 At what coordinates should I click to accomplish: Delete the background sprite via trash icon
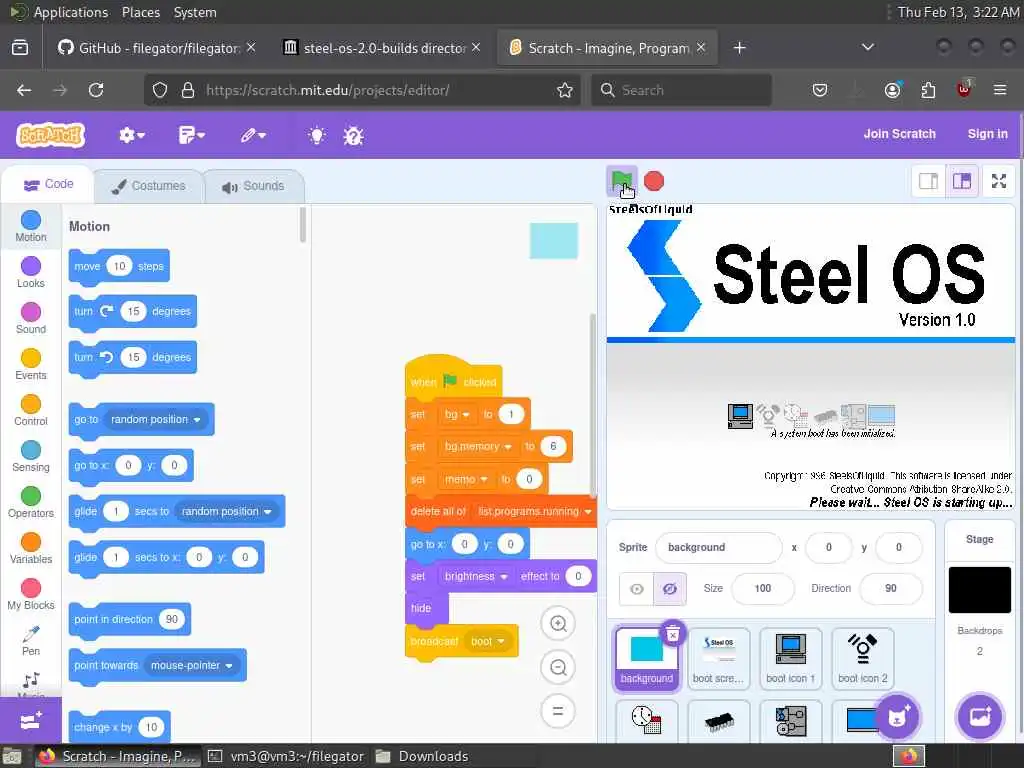[673, 632]
